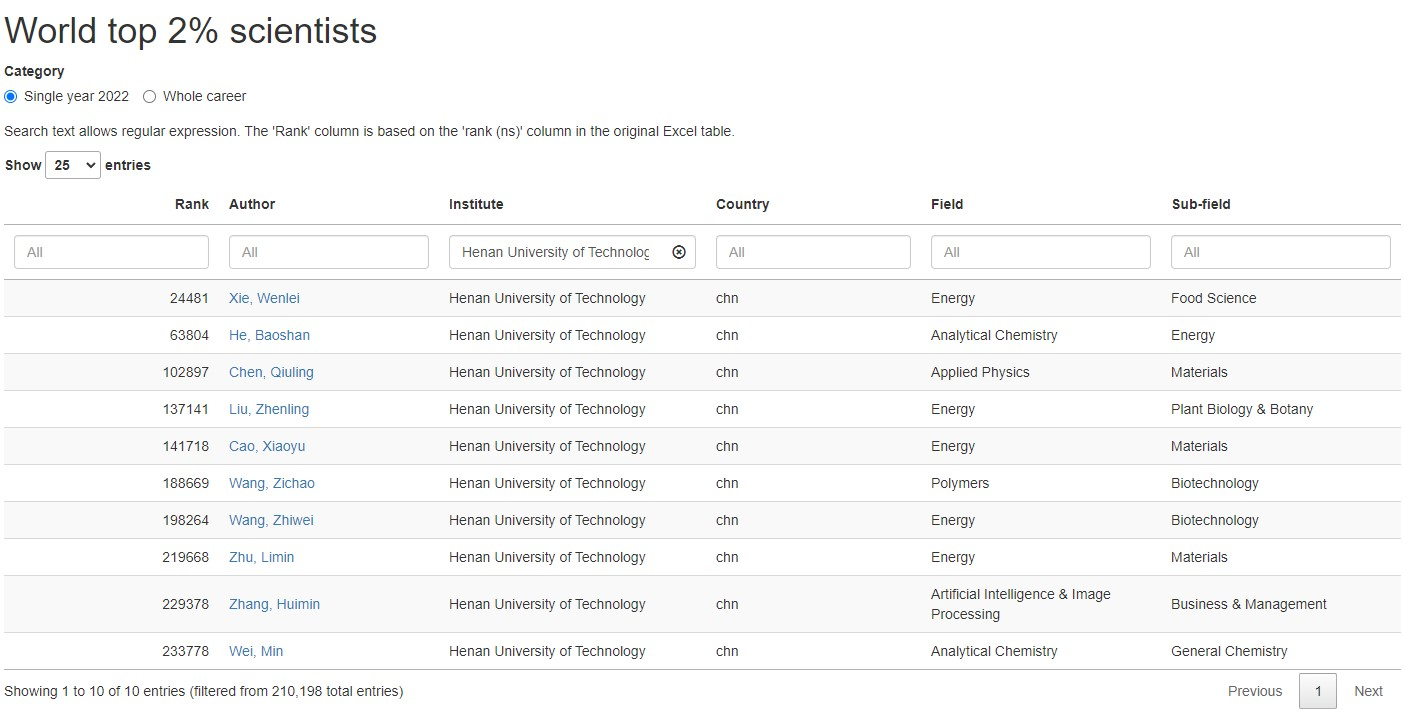Open author link Xie, Wenlei
1403x716 pixels.
264,298
